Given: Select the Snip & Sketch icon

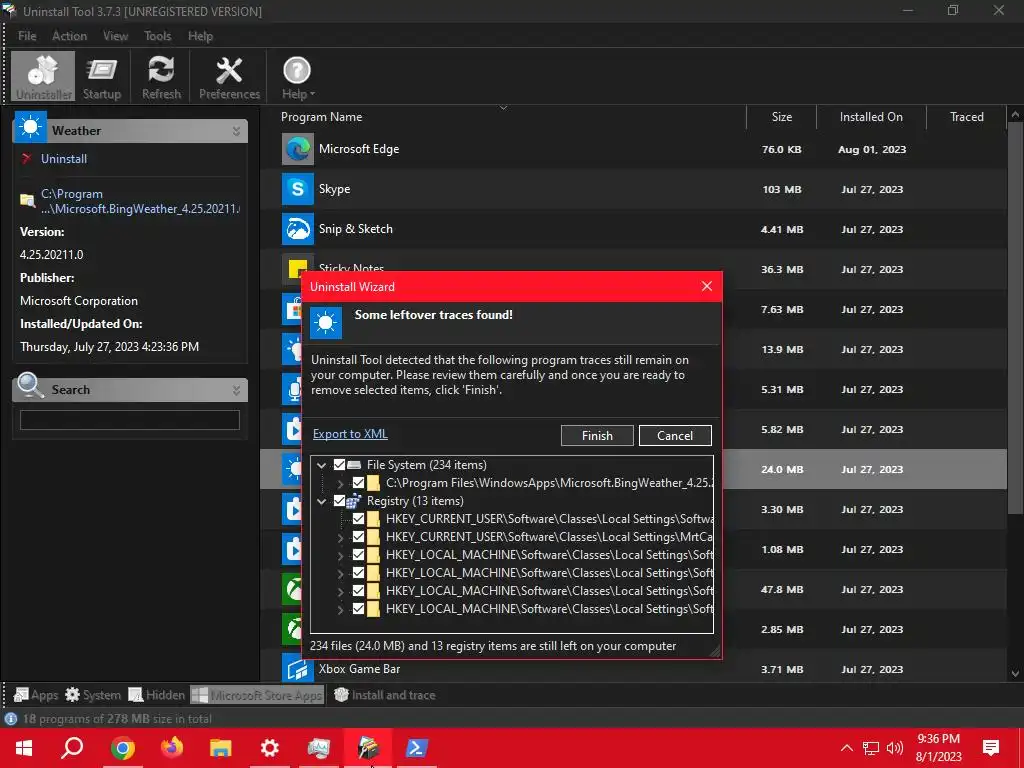Looking at the screenshot, I should click(x=298, y=229).
